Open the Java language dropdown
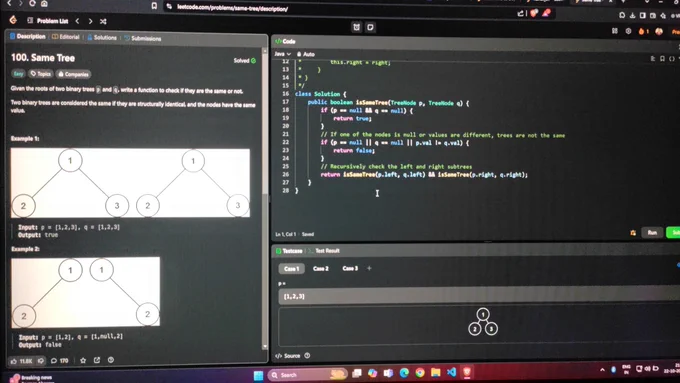The width and height of the screenshot is (680, 383). (282, 54)
